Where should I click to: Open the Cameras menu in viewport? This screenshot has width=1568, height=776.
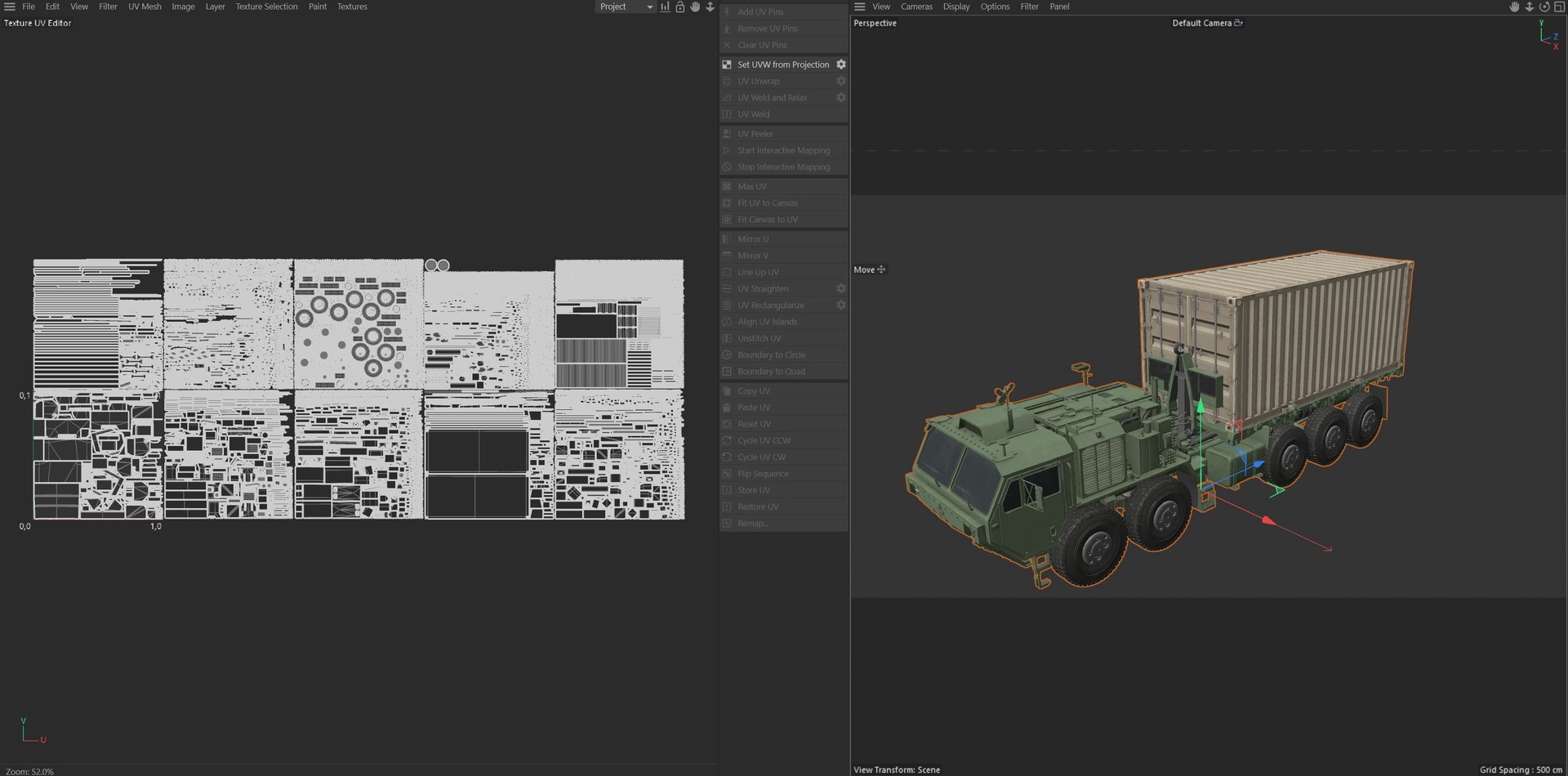916,7
